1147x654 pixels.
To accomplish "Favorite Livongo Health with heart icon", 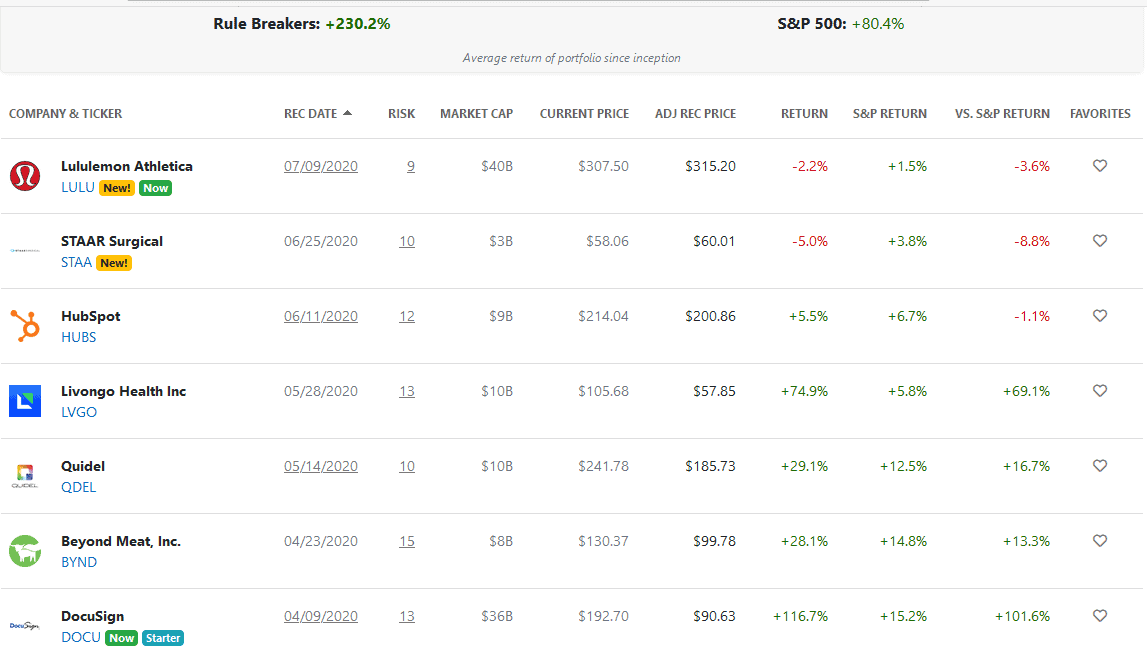I will (1099, 391).
